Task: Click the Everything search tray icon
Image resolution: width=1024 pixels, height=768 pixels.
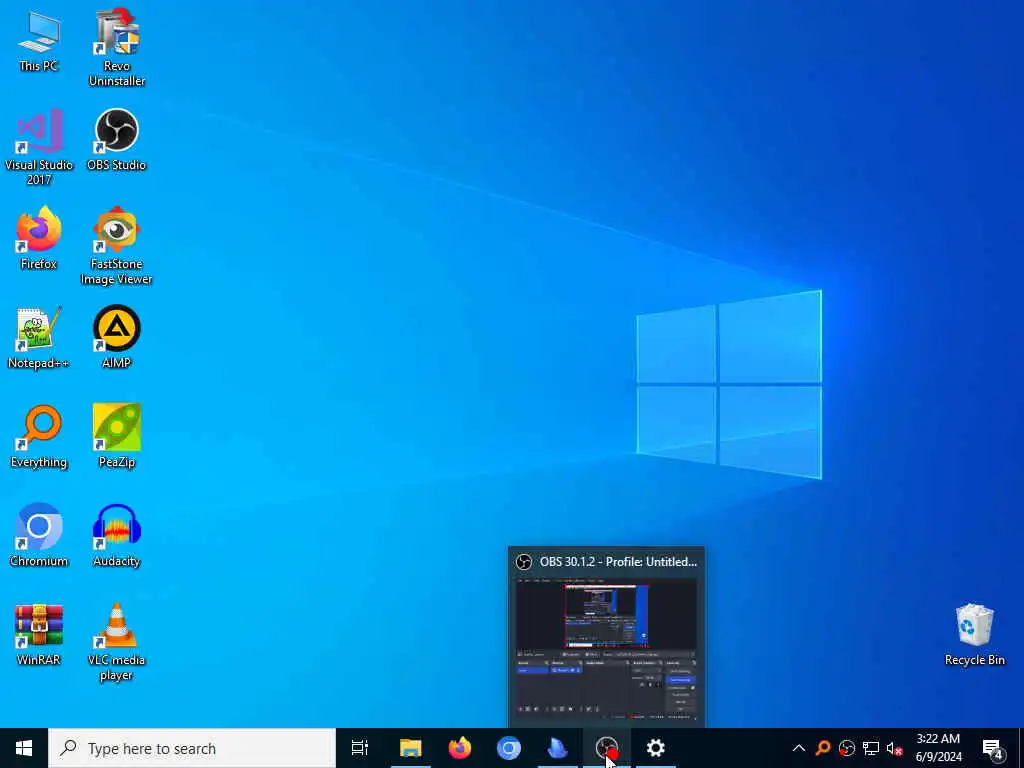Action: [x=823, y=748]
